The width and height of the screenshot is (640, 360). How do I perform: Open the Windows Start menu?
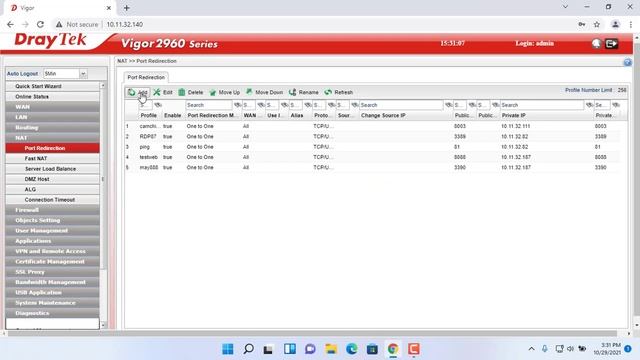(x=228, y=349)
